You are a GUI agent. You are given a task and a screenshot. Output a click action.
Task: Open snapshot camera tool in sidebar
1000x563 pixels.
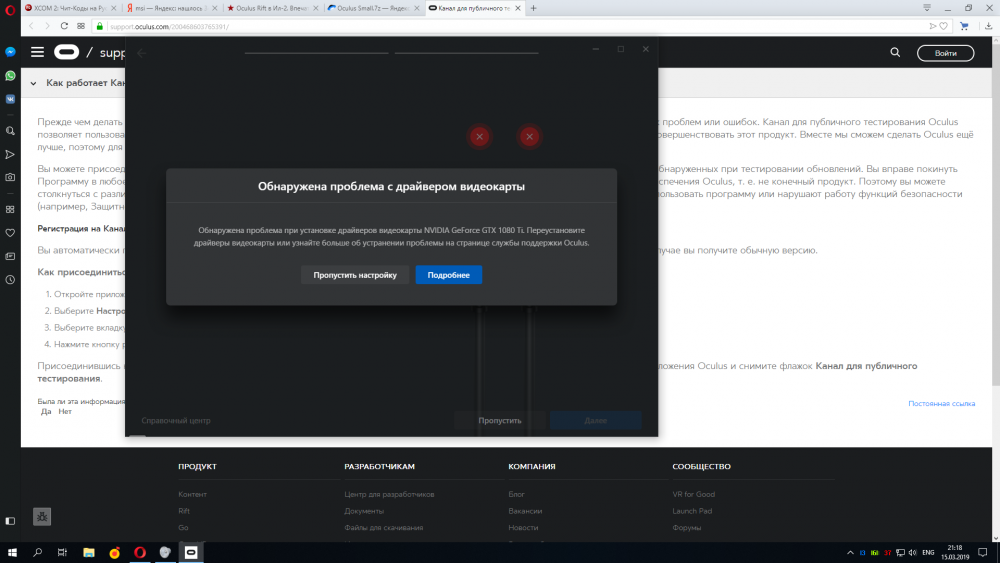point(10,177)
